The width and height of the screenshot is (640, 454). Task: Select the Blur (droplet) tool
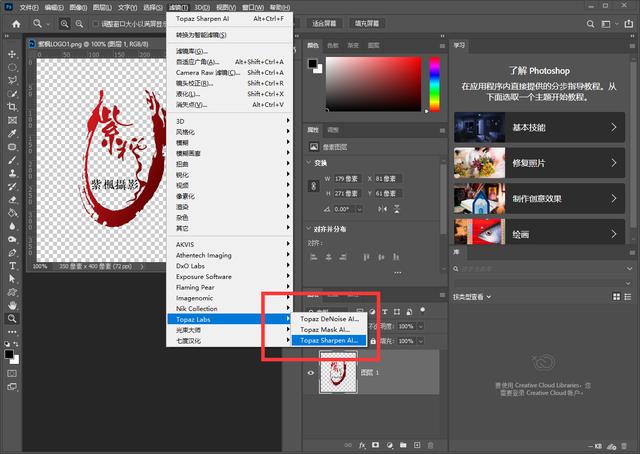12,226
